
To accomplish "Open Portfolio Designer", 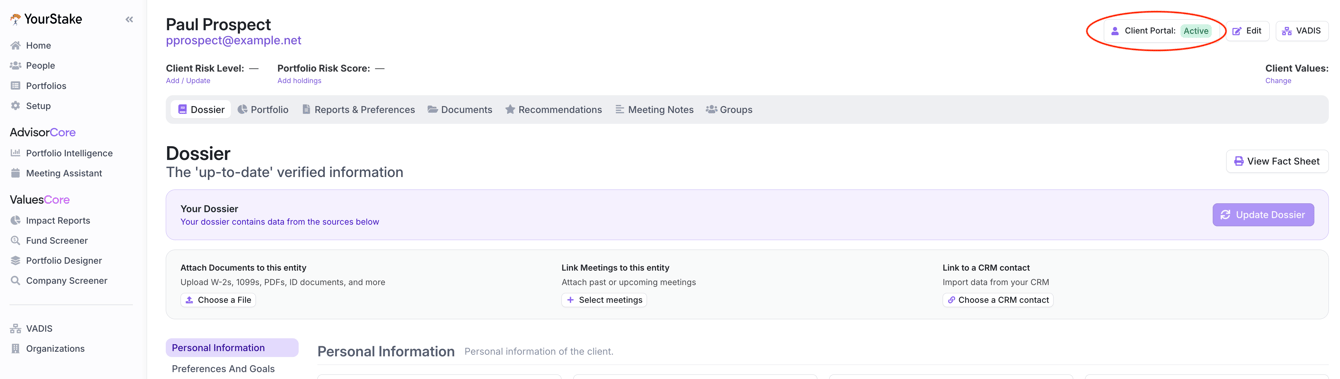I will click(x=64, y=260).
